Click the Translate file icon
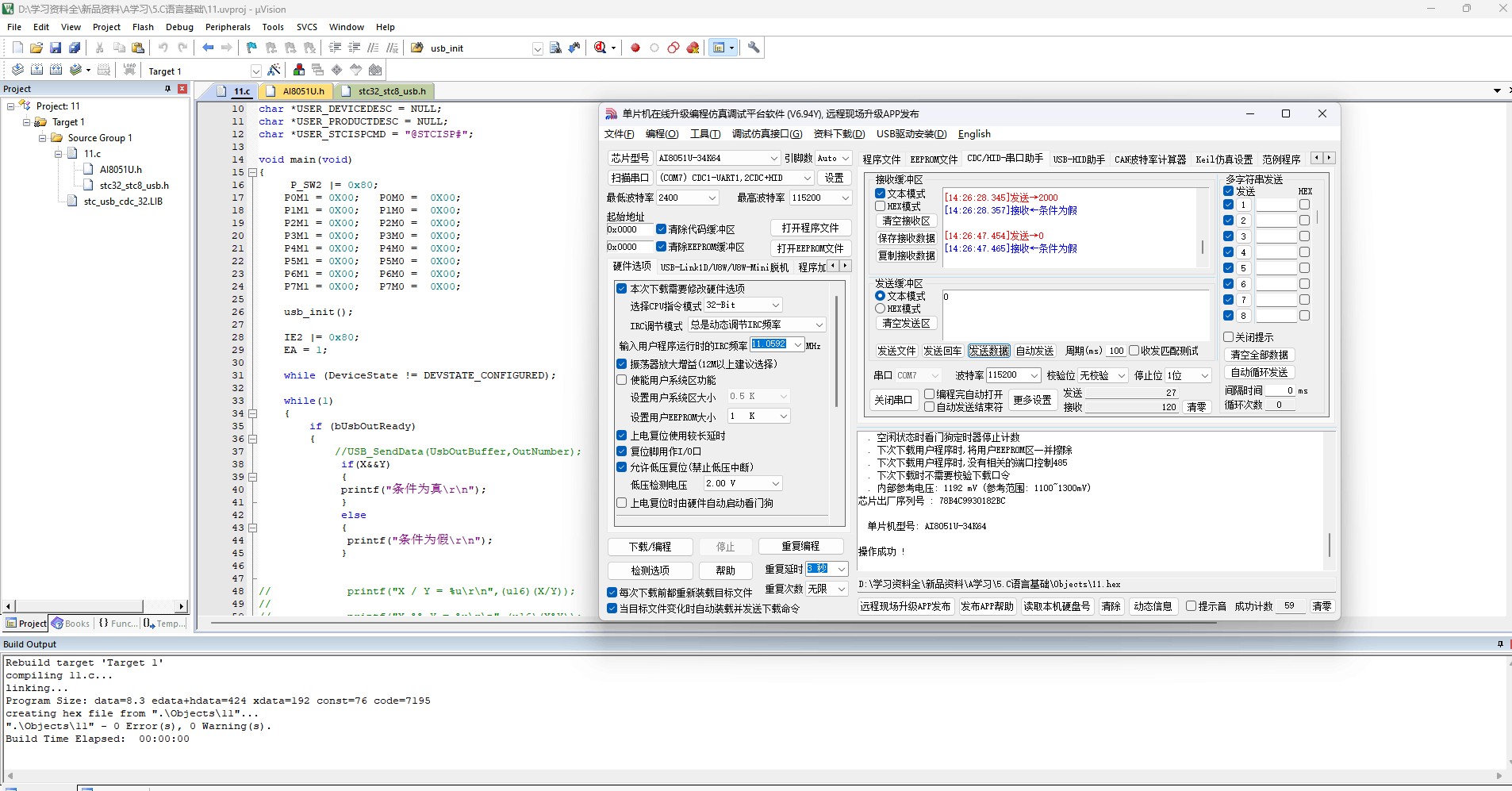The height and width of the screenshot is (791, 1512). tap(17, 70)
